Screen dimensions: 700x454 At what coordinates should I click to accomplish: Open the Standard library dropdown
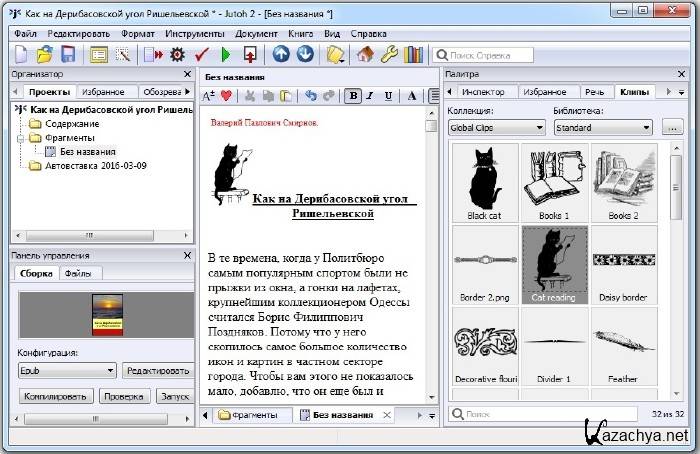click(602, 128)
